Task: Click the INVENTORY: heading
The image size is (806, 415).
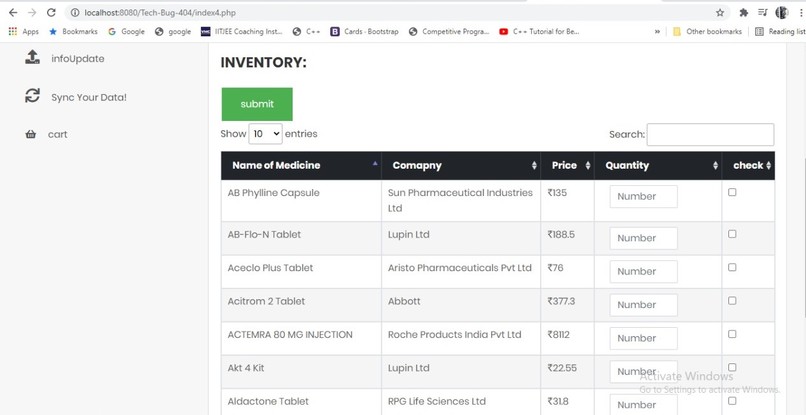Action: 263,63
